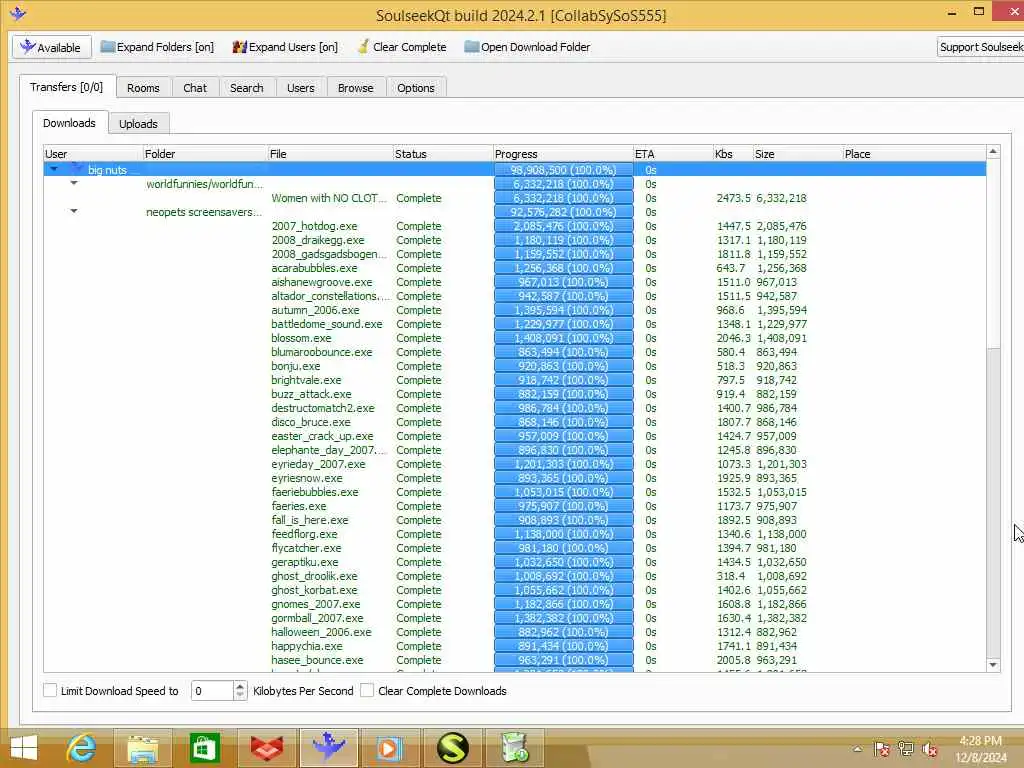Select the file halloween_2006.exe
This screenshot has height=768, width=1024.
321,632
